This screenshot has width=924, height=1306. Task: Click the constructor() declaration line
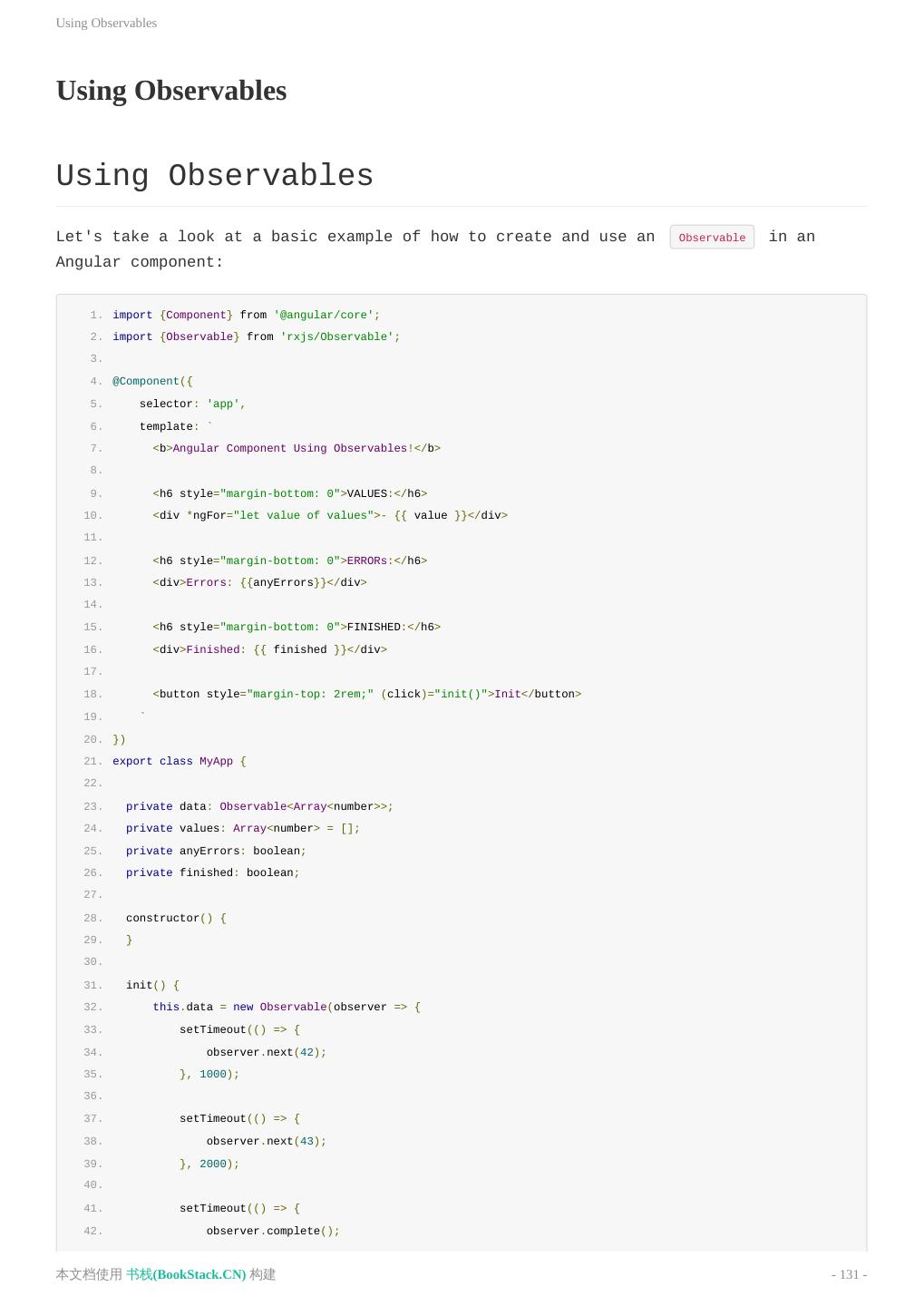176,918
